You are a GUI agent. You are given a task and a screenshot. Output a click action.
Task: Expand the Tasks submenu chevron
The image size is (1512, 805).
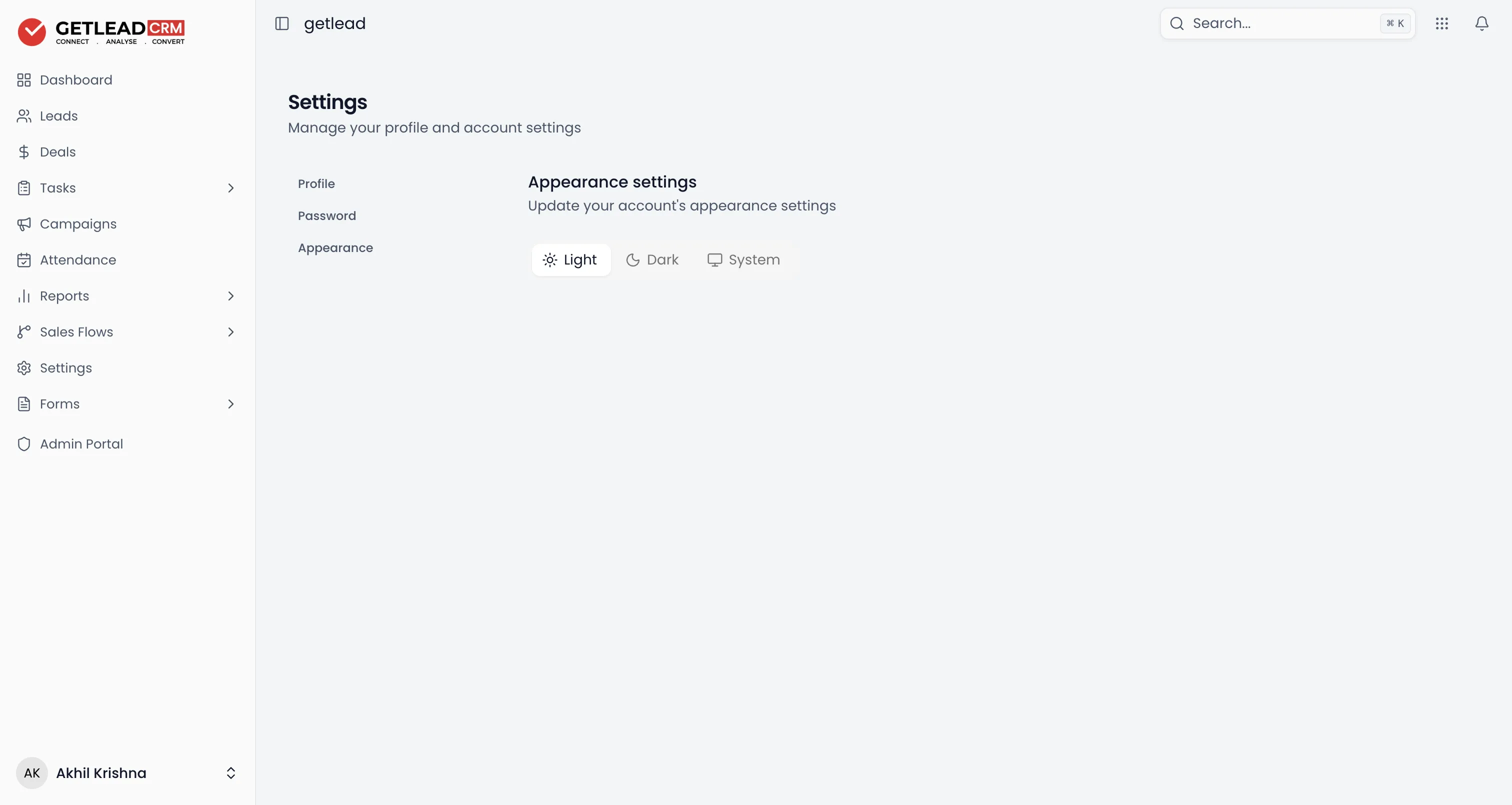230,188
